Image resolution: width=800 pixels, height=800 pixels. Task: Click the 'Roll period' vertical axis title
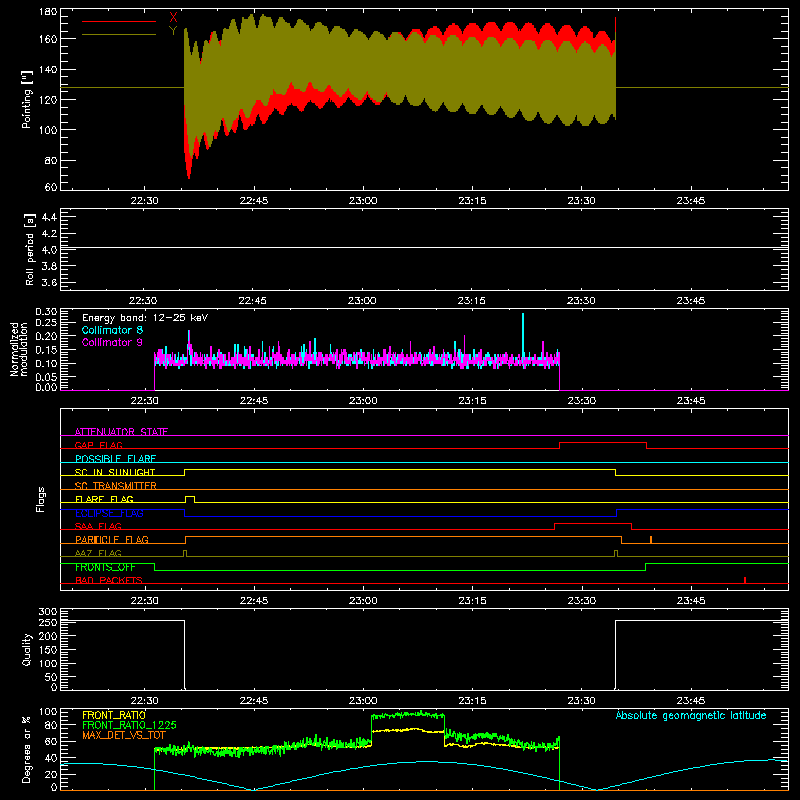(30, 249)
